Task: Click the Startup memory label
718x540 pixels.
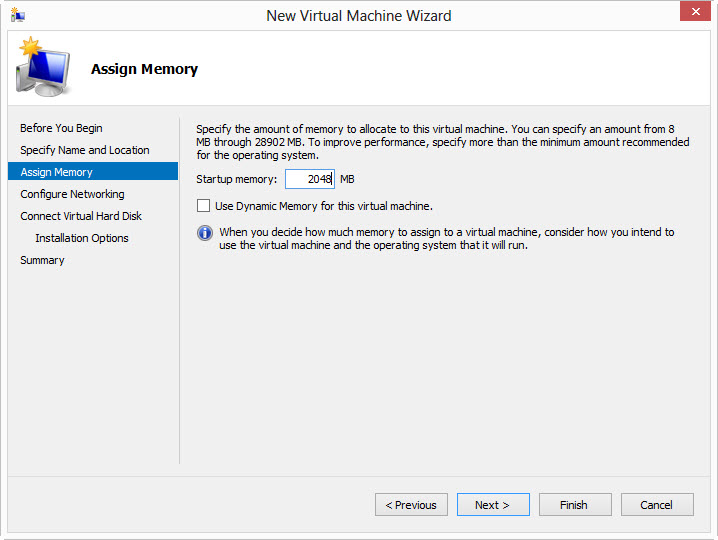Action: coord(236,179)
